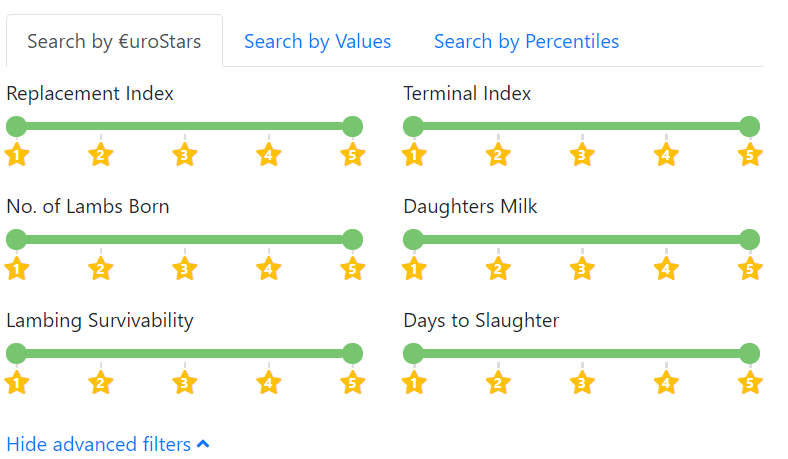
Task: Click the Replacement Index slider left handle
Action: point(16,126)
